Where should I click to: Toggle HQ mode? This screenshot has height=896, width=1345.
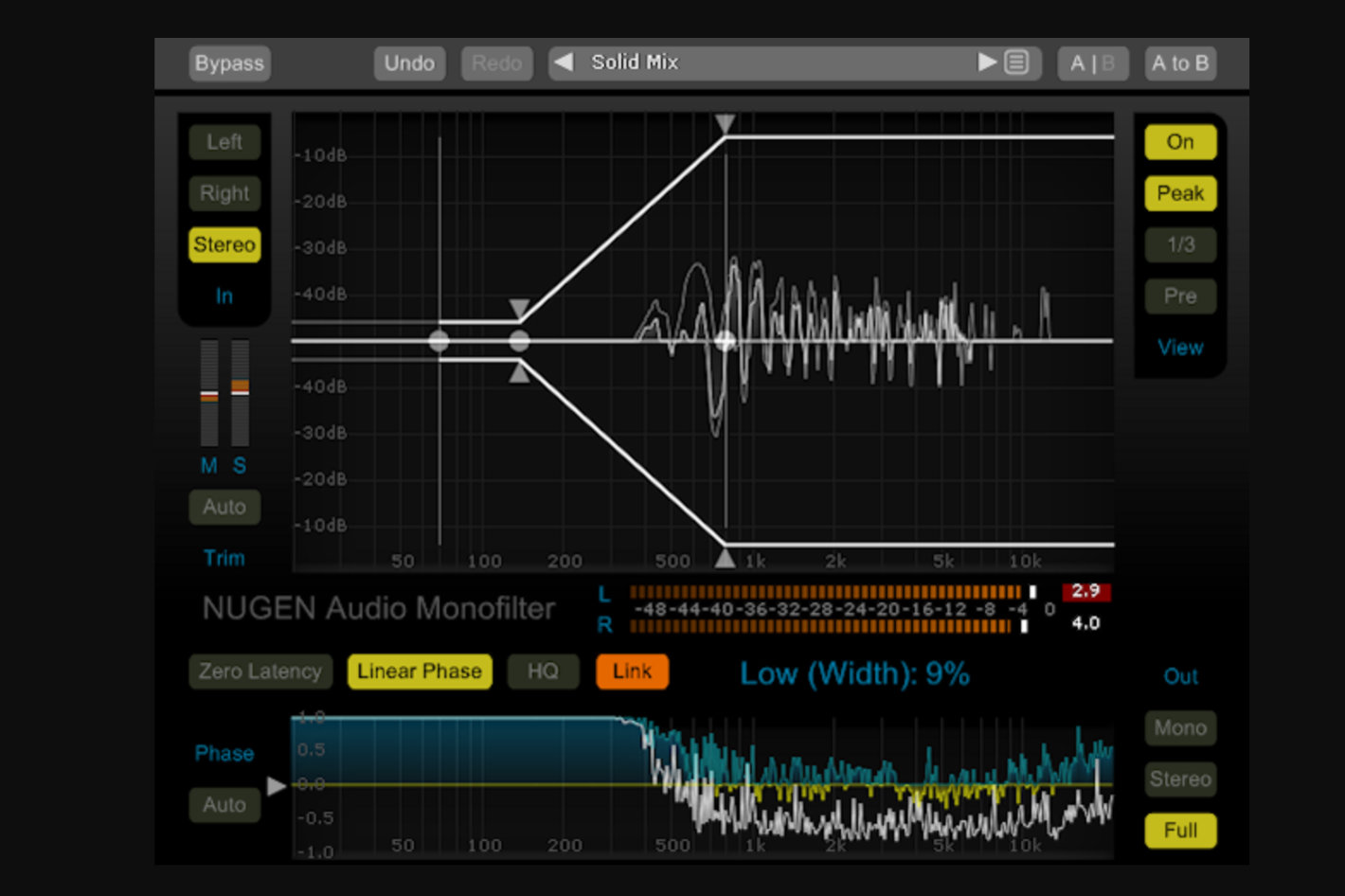[x=543, y=672]
